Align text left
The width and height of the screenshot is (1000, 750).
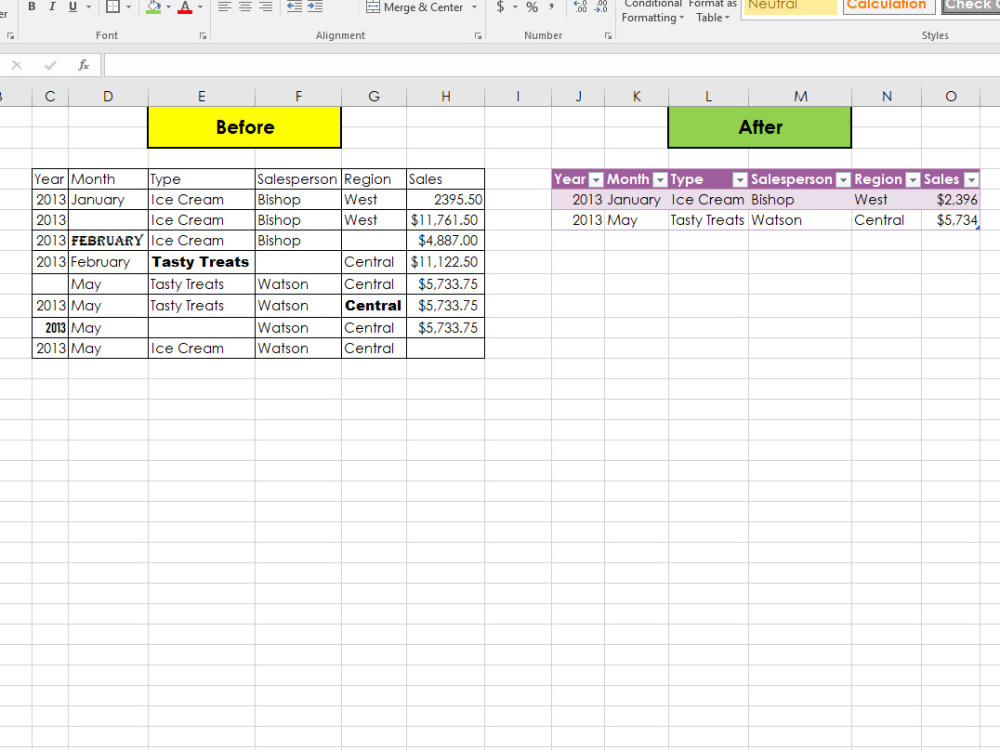[224, 7]
